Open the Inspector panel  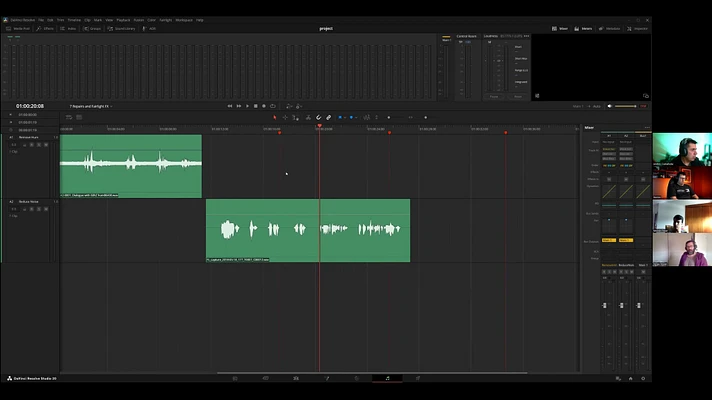click(638, 29)
